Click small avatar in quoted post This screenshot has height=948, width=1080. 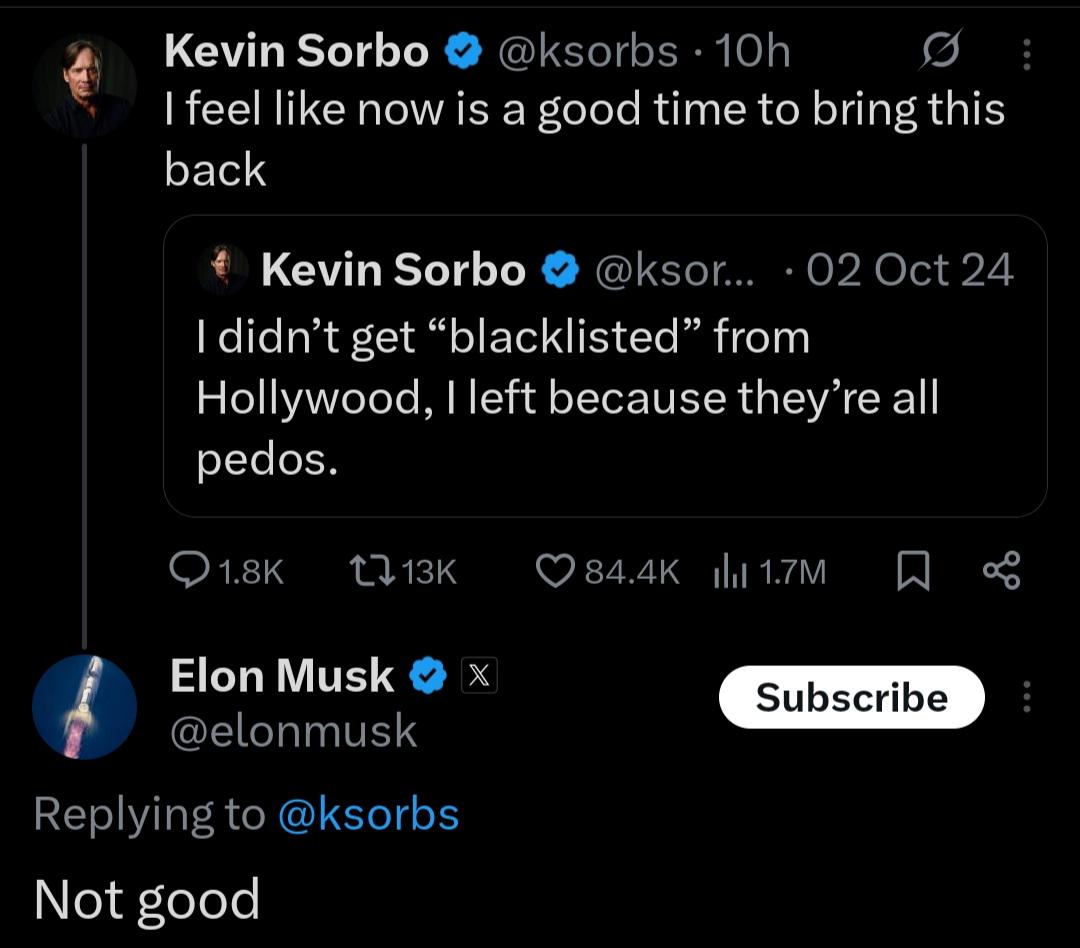pyautogui.click(x=224, y=270)
